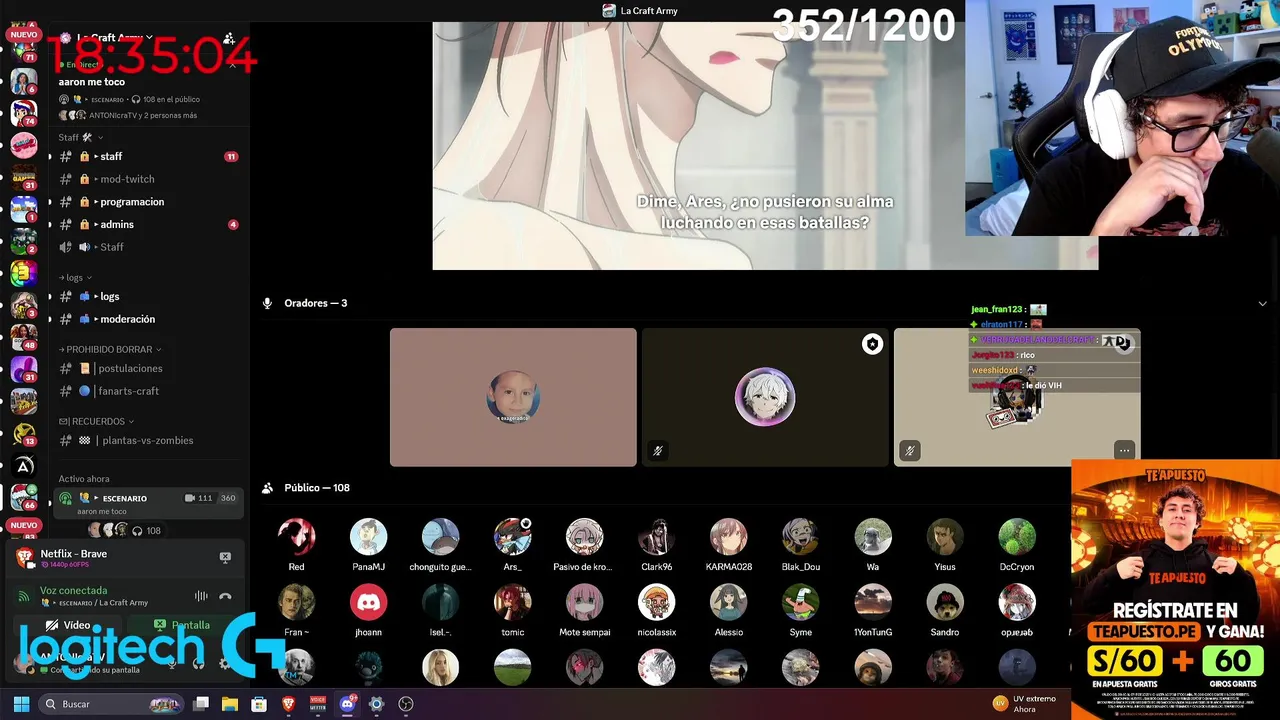Open OBS Studio from taskbar

tap(406, 704)
